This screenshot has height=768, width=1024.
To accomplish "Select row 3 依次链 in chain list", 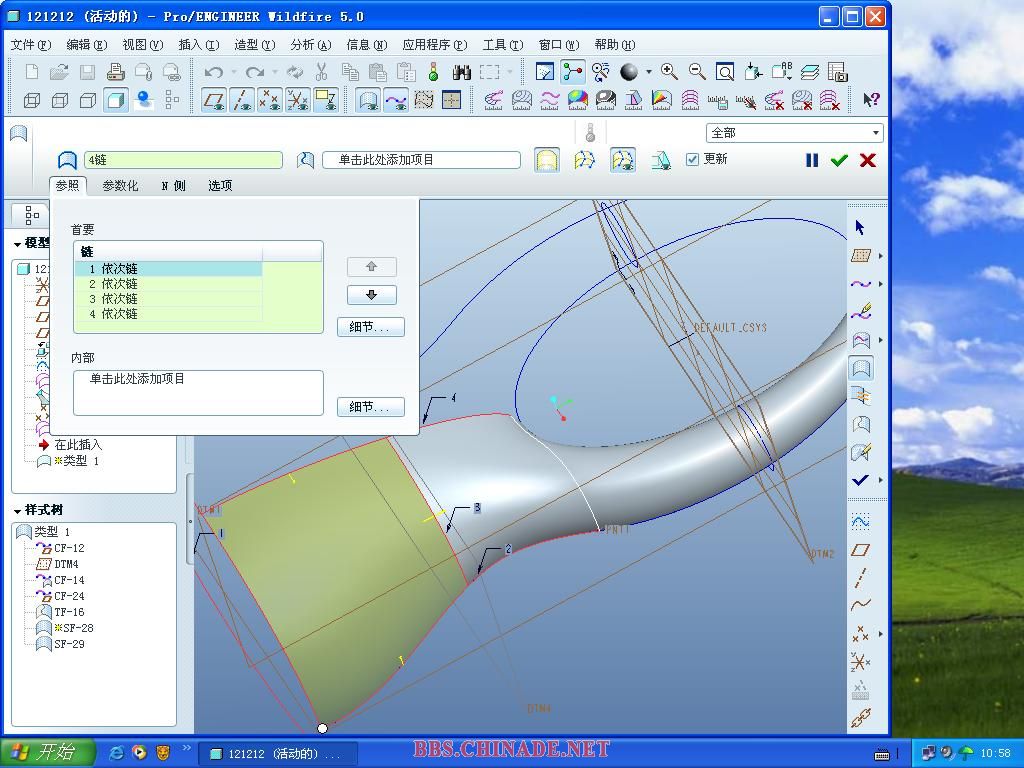I will pyautogui.click(x=168, y=299).
